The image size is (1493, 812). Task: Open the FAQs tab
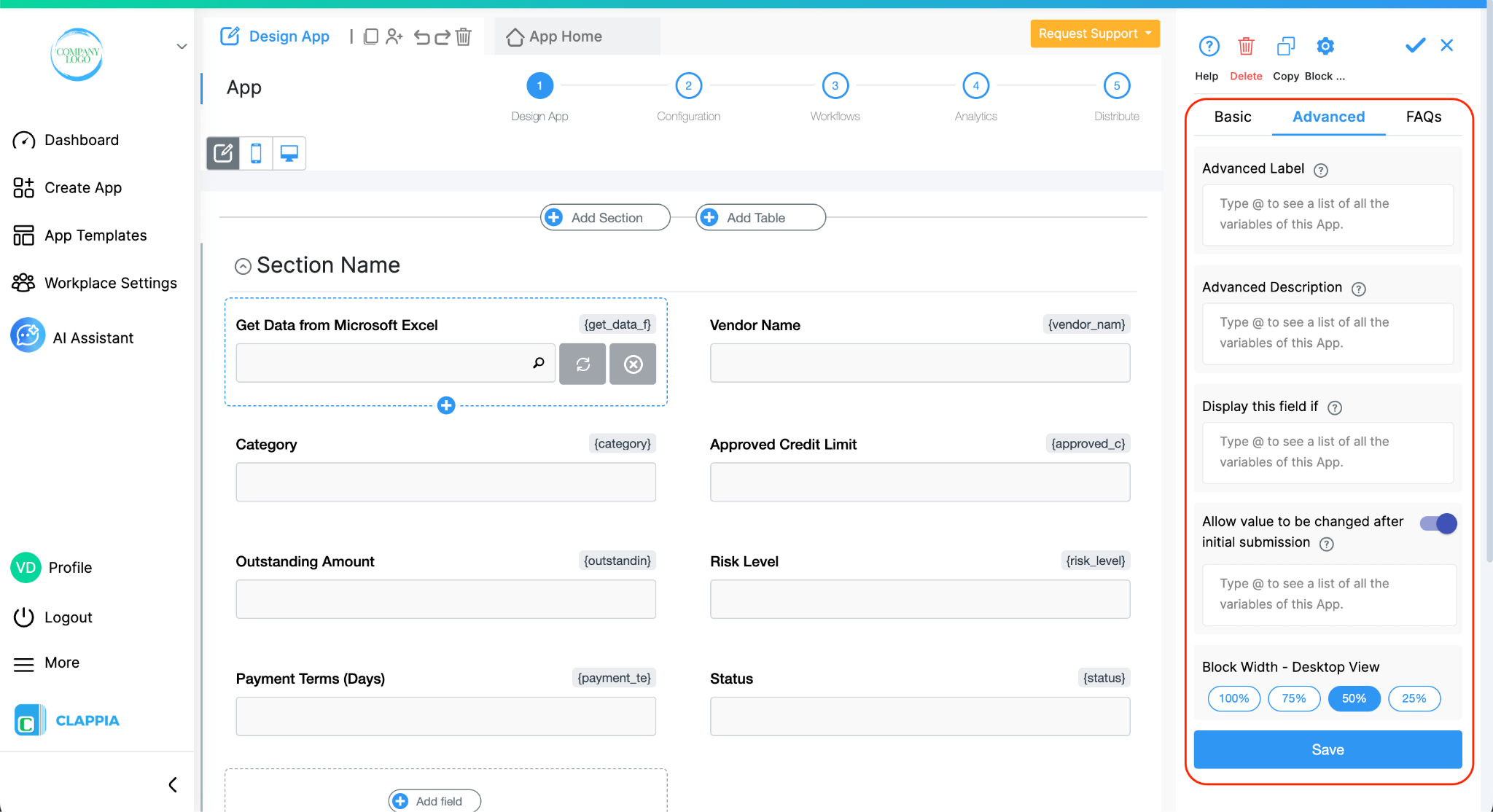click(x=1423, y=117)
